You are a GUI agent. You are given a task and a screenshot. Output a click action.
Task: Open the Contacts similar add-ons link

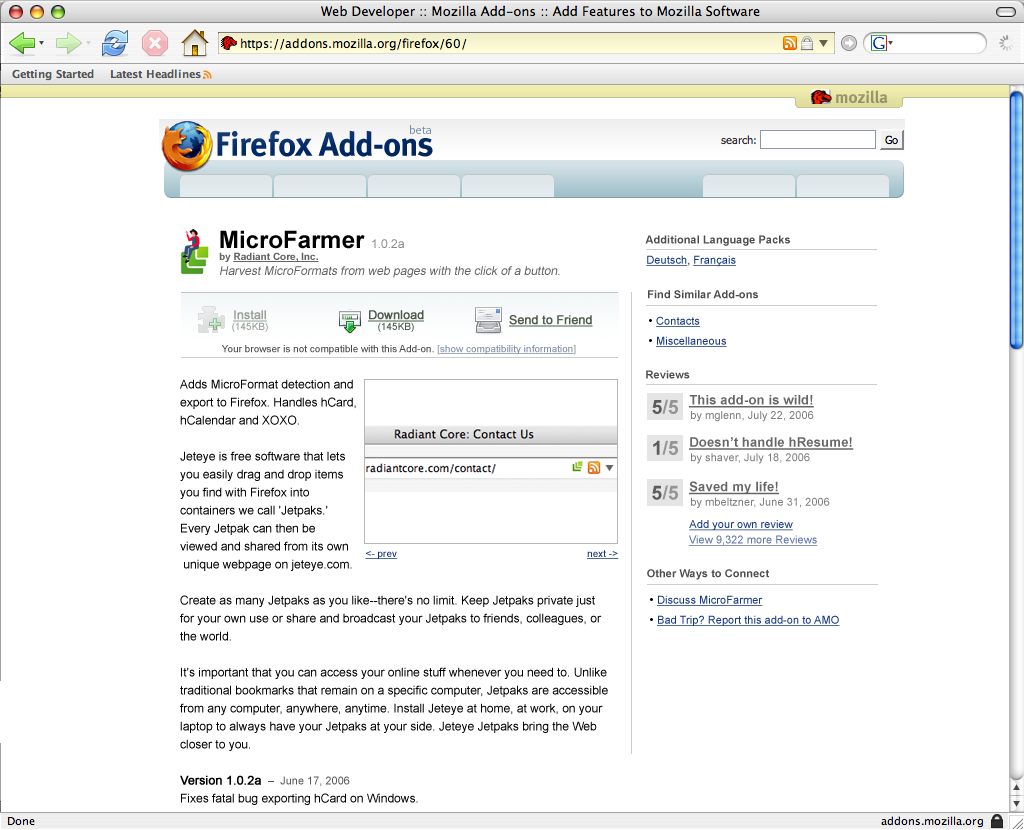tap(677, 321)
